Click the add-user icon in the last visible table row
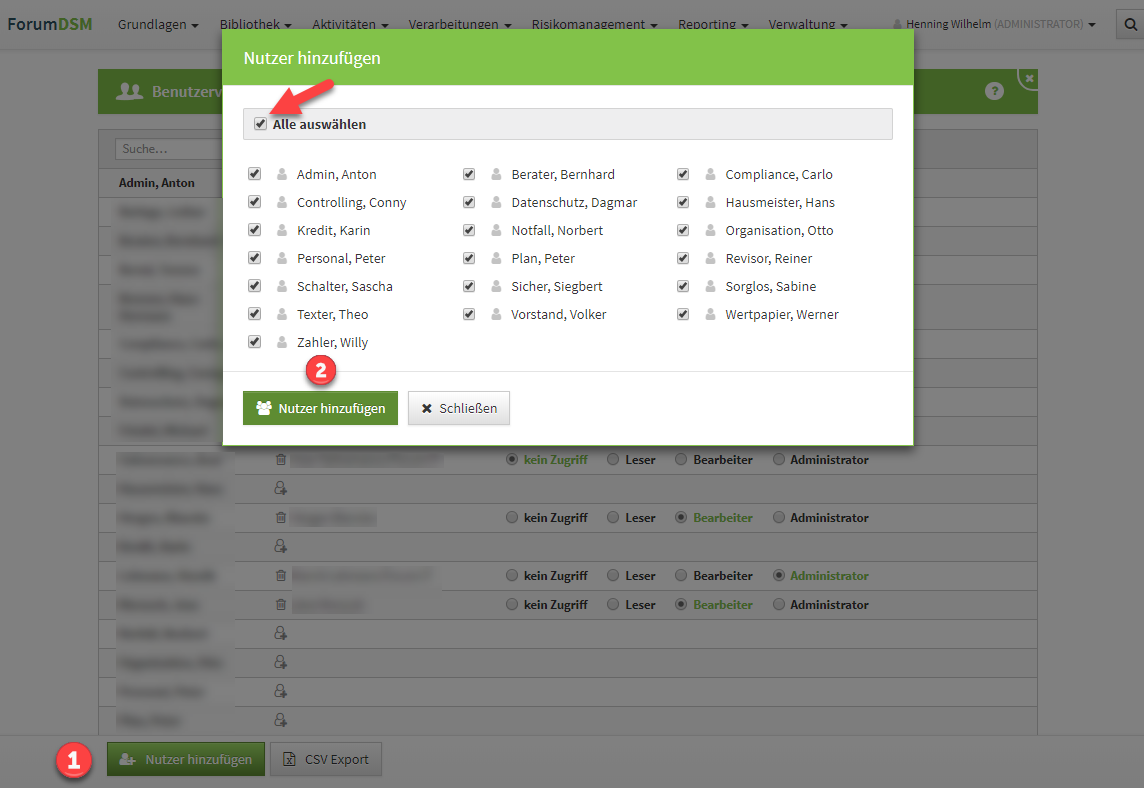 (x=280, y=720)
